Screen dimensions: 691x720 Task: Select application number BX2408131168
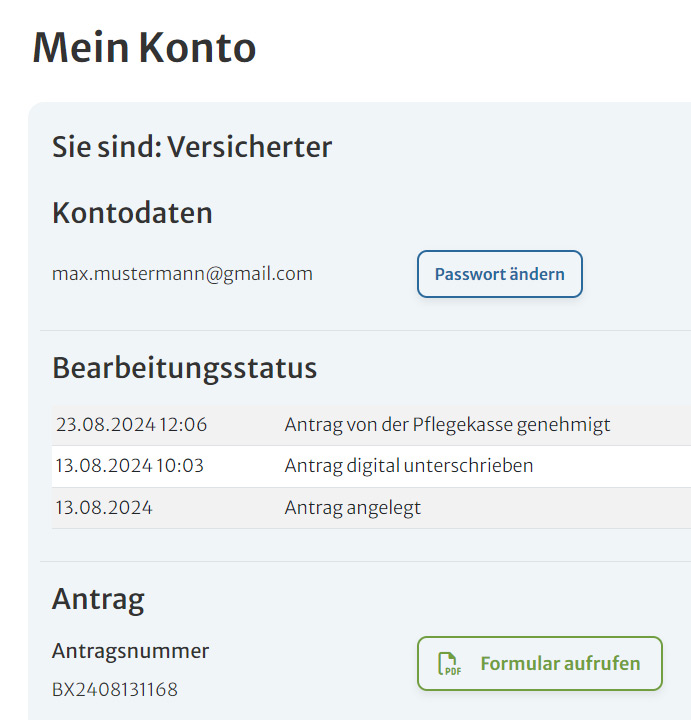click(x=114, y=689)
